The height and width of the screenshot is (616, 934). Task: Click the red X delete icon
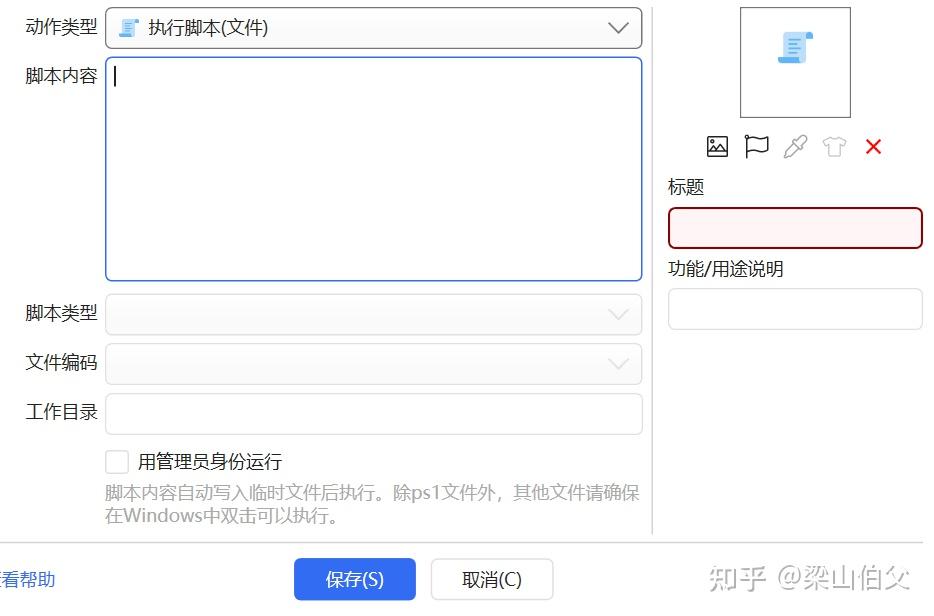pos(873,146)
